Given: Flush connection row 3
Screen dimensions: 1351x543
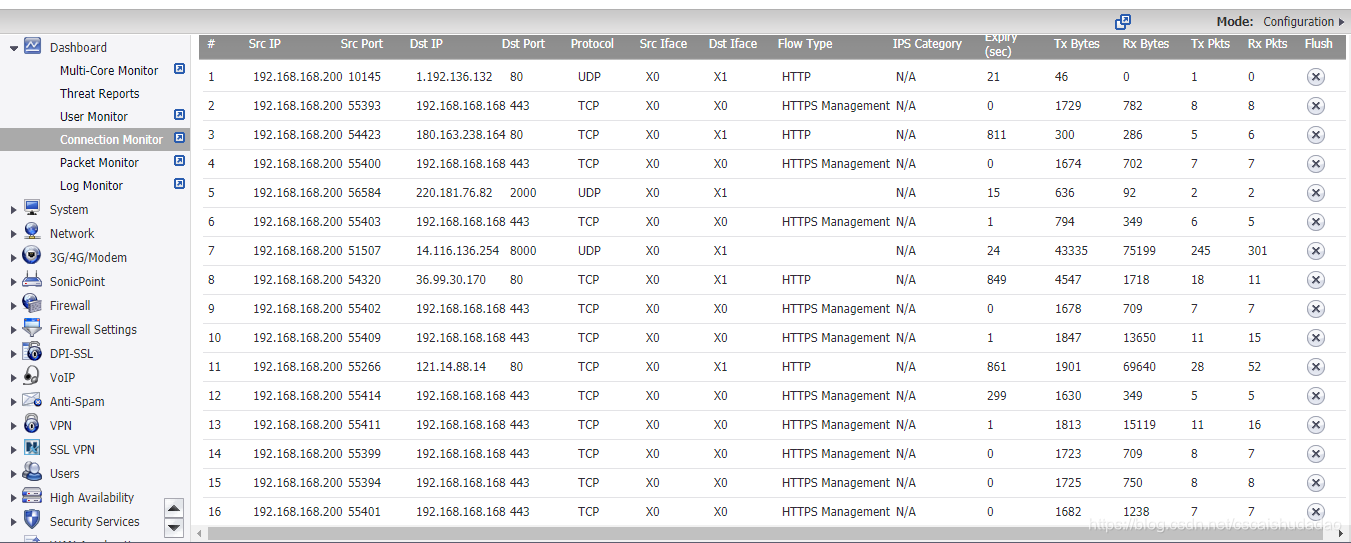Looking at the screenshot, I should (x=1315, y=135).
